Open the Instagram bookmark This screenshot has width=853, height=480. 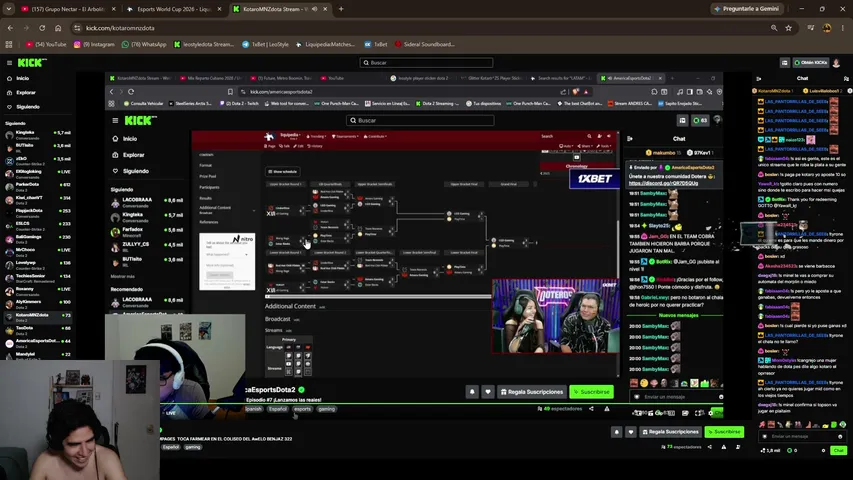pos(94,45)
